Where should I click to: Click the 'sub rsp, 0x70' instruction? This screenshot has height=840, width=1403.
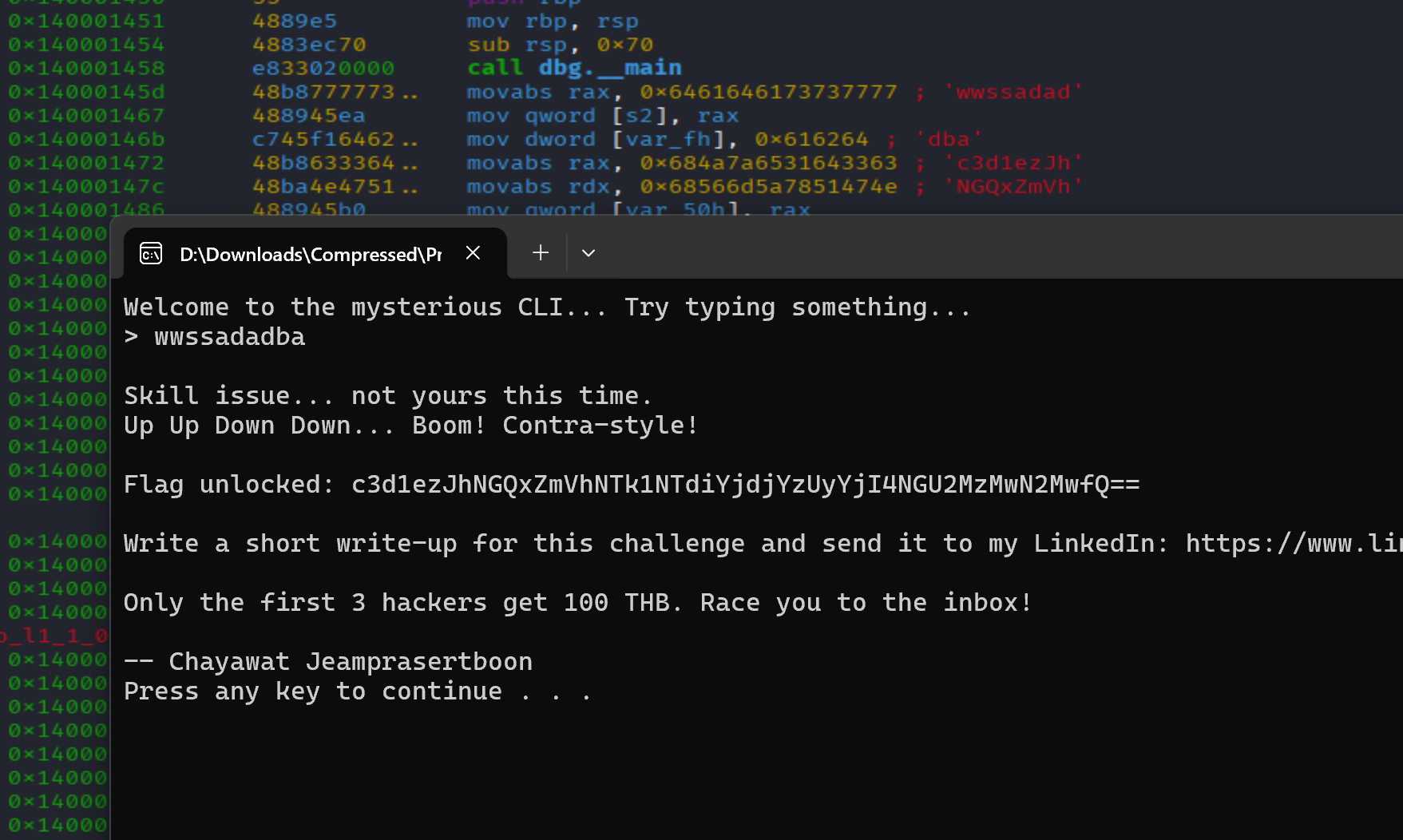[x=560, y=45]
